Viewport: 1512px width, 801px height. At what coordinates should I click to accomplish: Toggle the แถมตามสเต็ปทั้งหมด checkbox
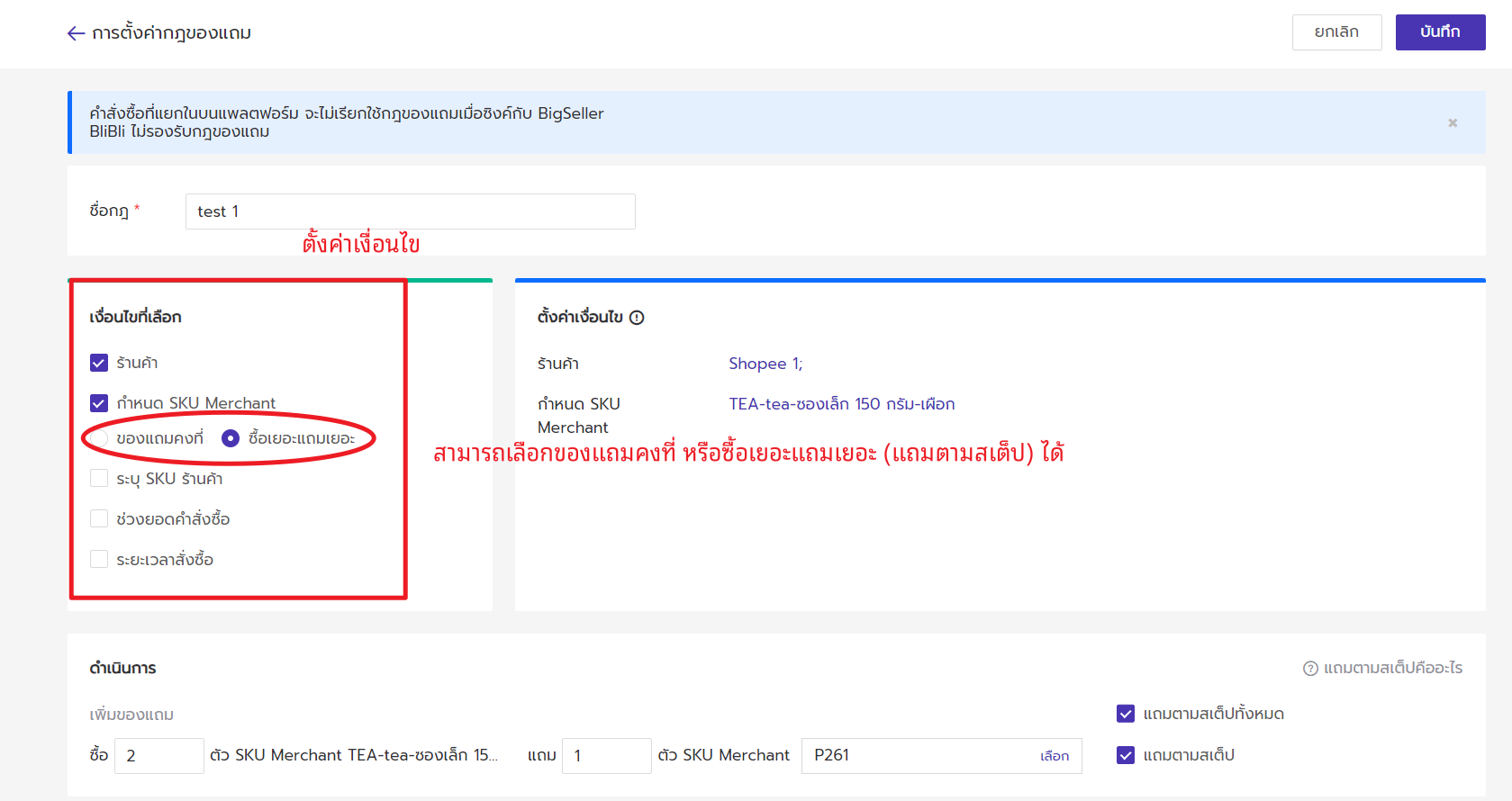[1126, 714]
